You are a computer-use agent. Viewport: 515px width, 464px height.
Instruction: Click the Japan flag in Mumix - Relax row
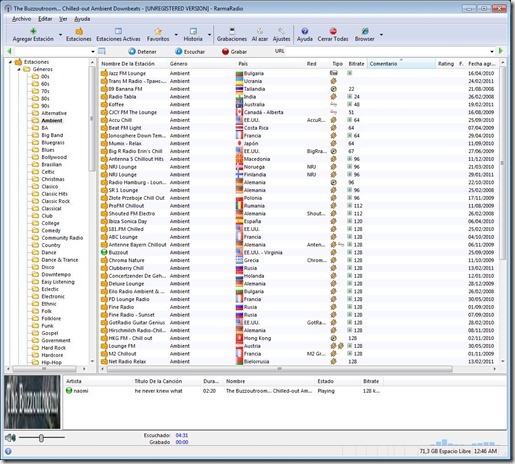239,143
